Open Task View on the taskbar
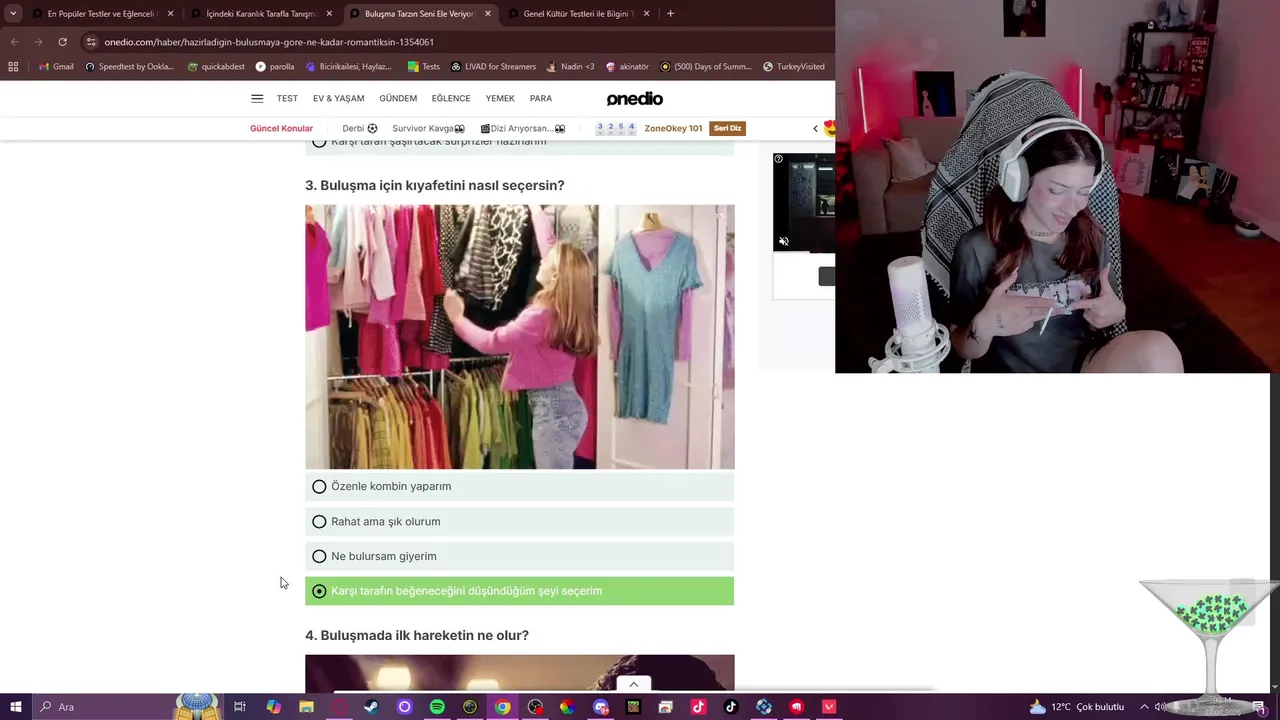1280x720 pixels. [x=240, y=707]
